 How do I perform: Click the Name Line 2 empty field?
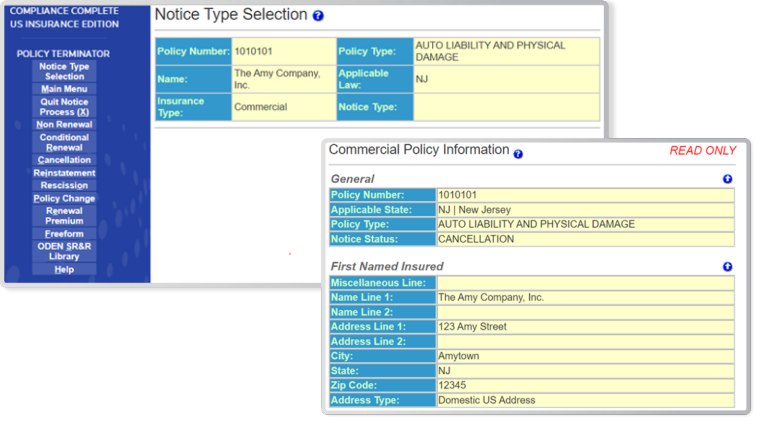pos(585,312)
